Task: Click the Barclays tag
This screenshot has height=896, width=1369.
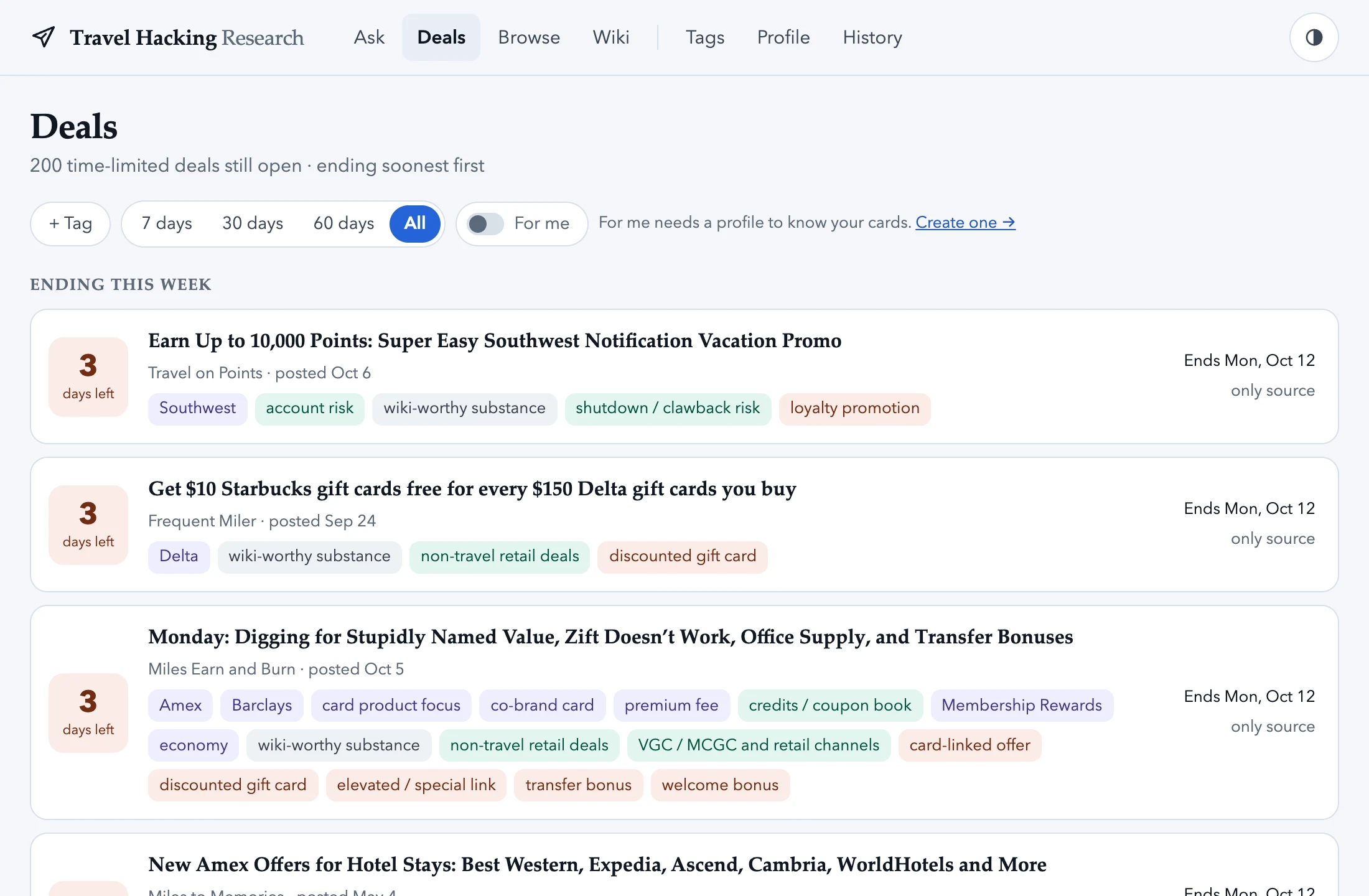Action: (262, 706)
